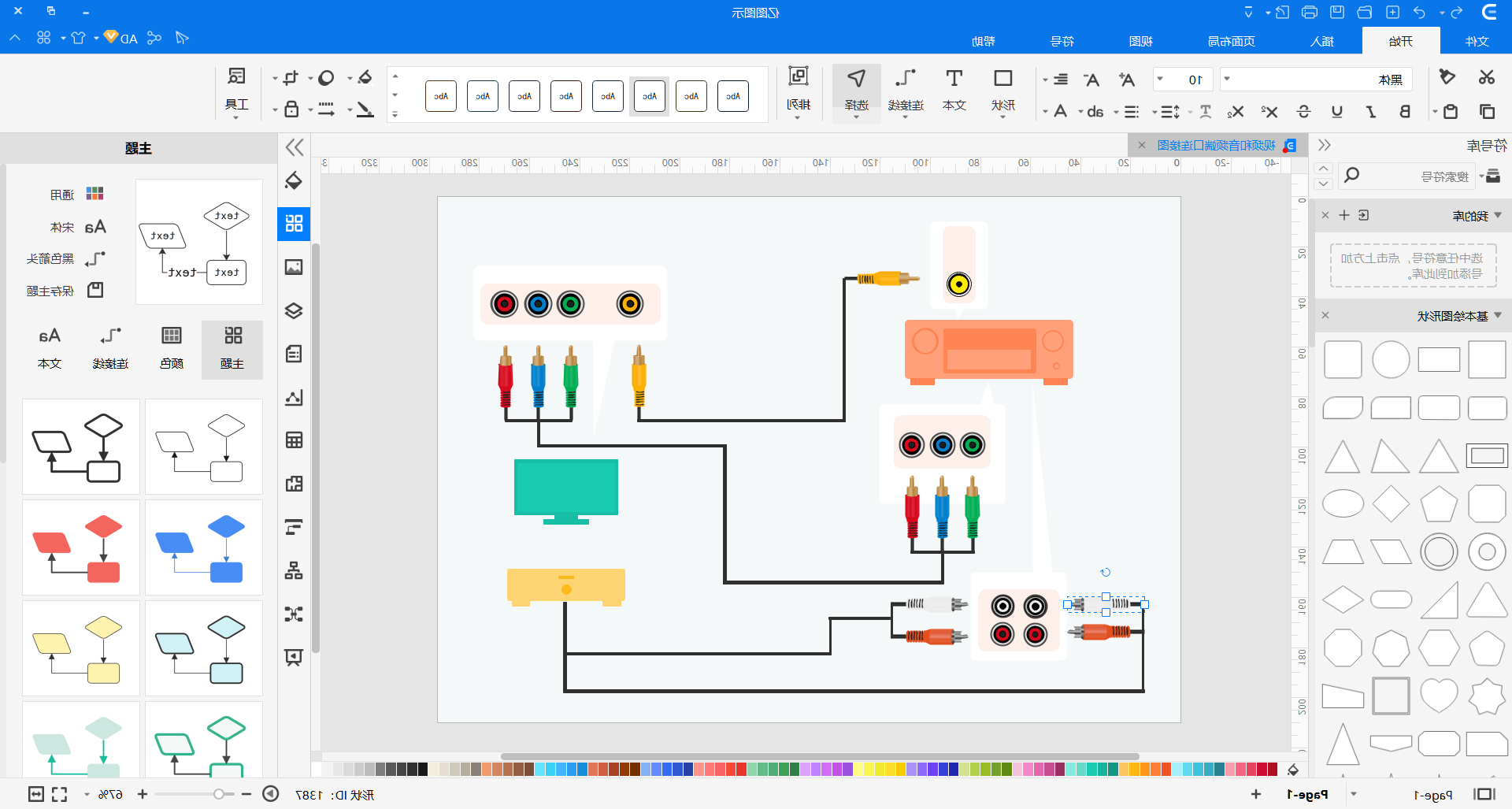
Task: Increase font size with the A+ icon
Action: point(1127,80)
